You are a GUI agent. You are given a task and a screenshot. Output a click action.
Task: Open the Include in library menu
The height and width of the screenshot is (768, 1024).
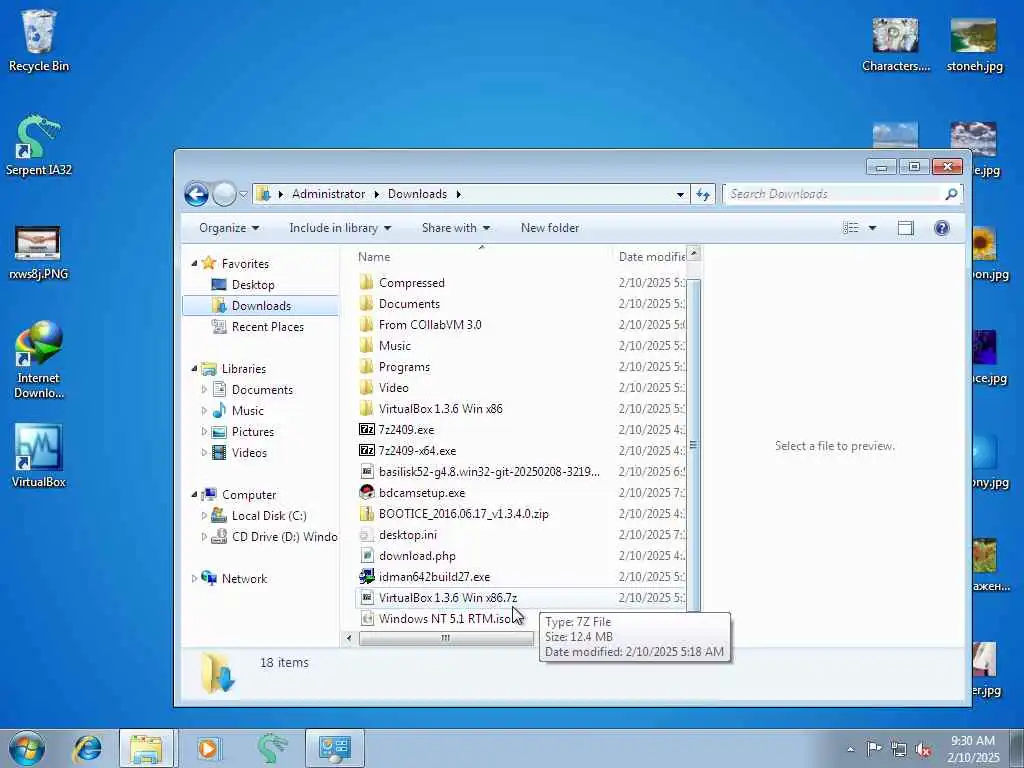click(340, 228)
